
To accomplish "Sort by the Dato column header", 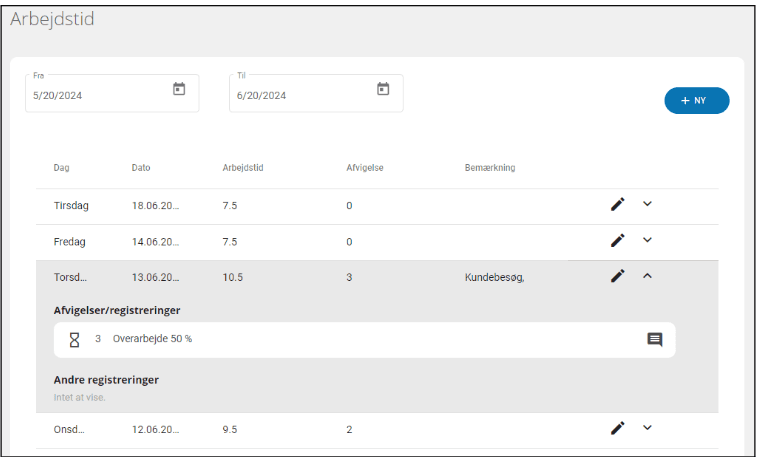I will pos(141,168).
